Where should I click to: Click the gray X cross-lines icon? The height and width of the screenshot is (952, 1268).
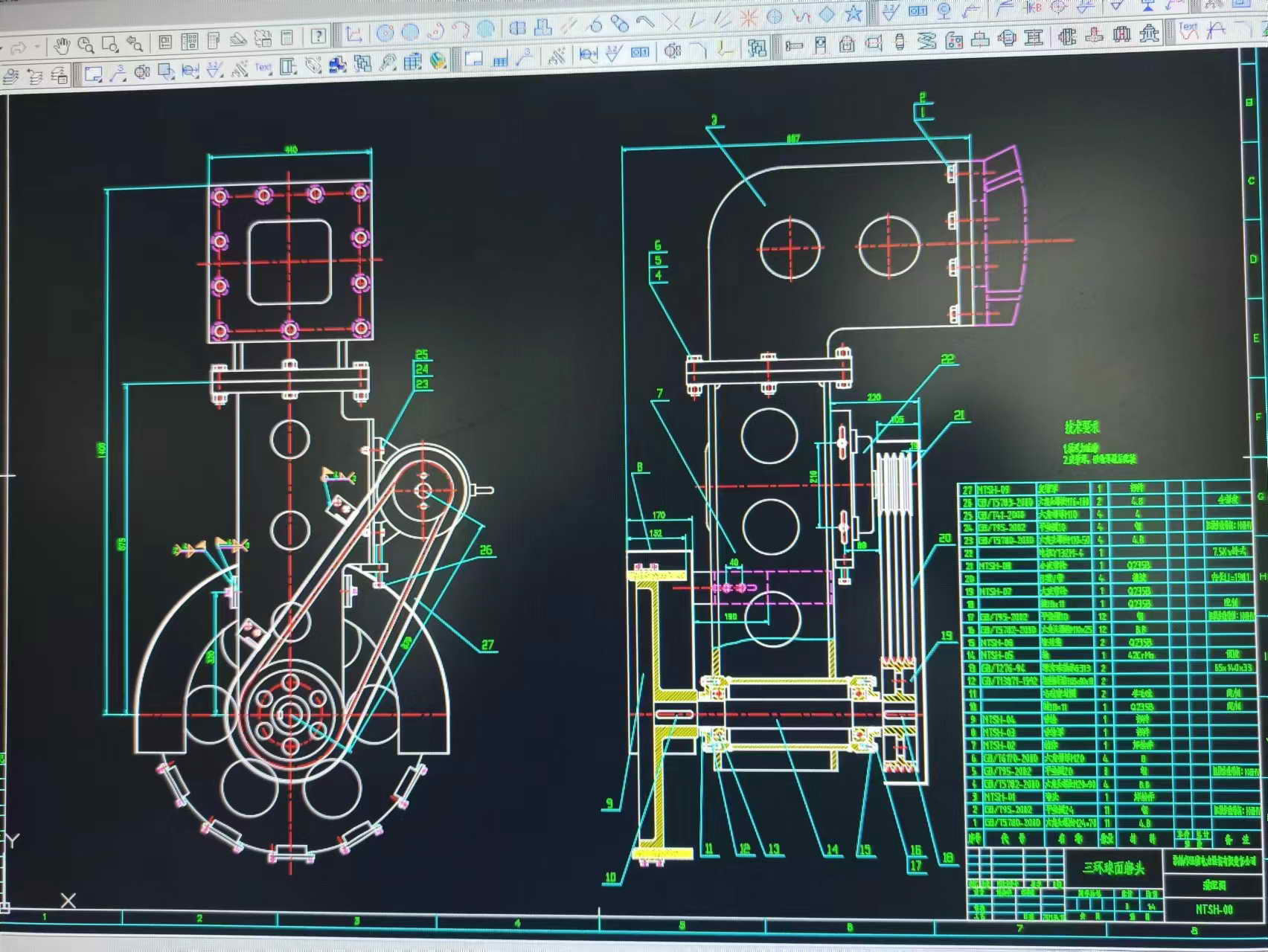click(672, 22)
